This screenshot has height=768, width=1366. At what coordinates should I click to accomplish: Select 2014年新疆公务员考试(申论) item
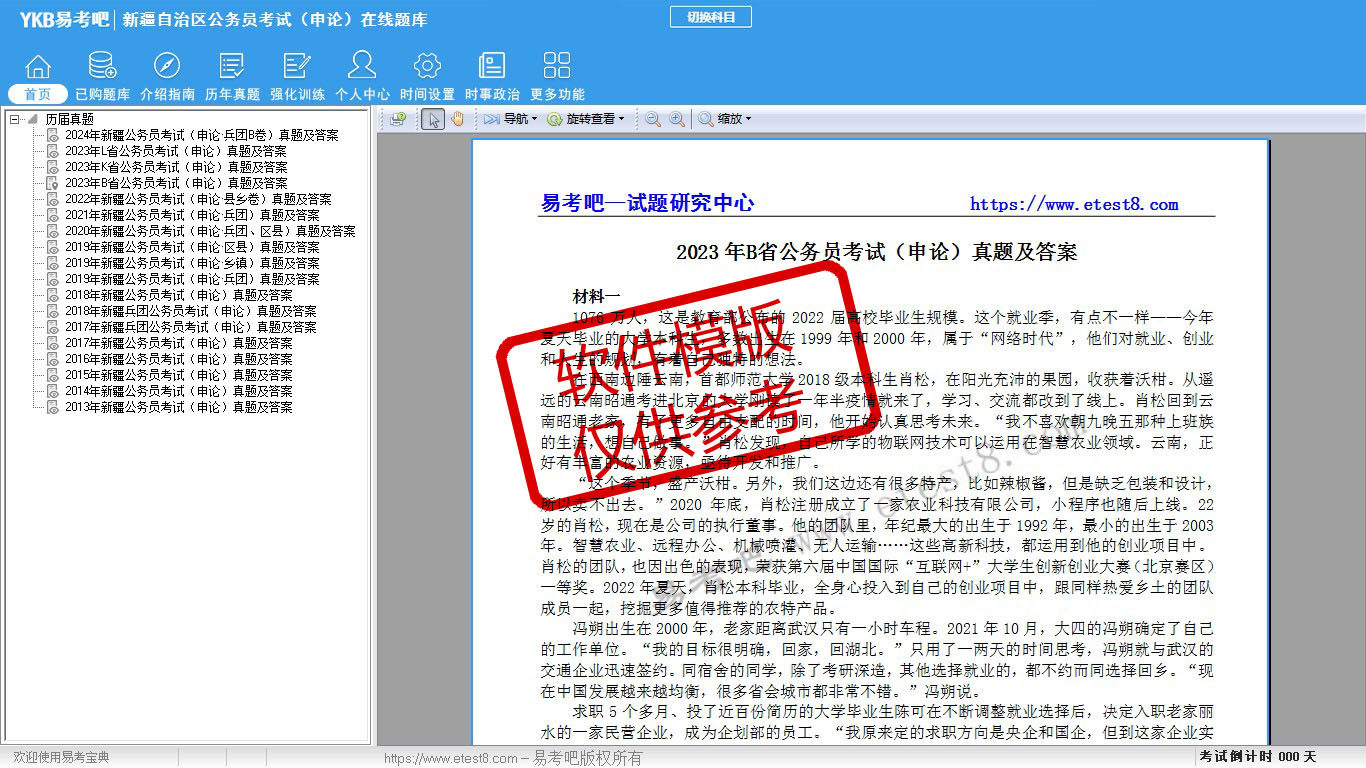178,391
